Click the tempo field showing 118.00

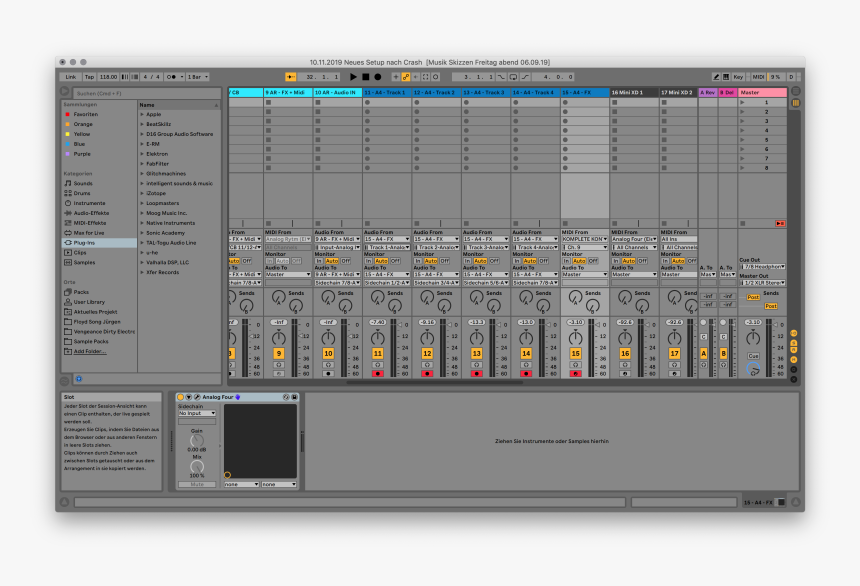point(108,77)
